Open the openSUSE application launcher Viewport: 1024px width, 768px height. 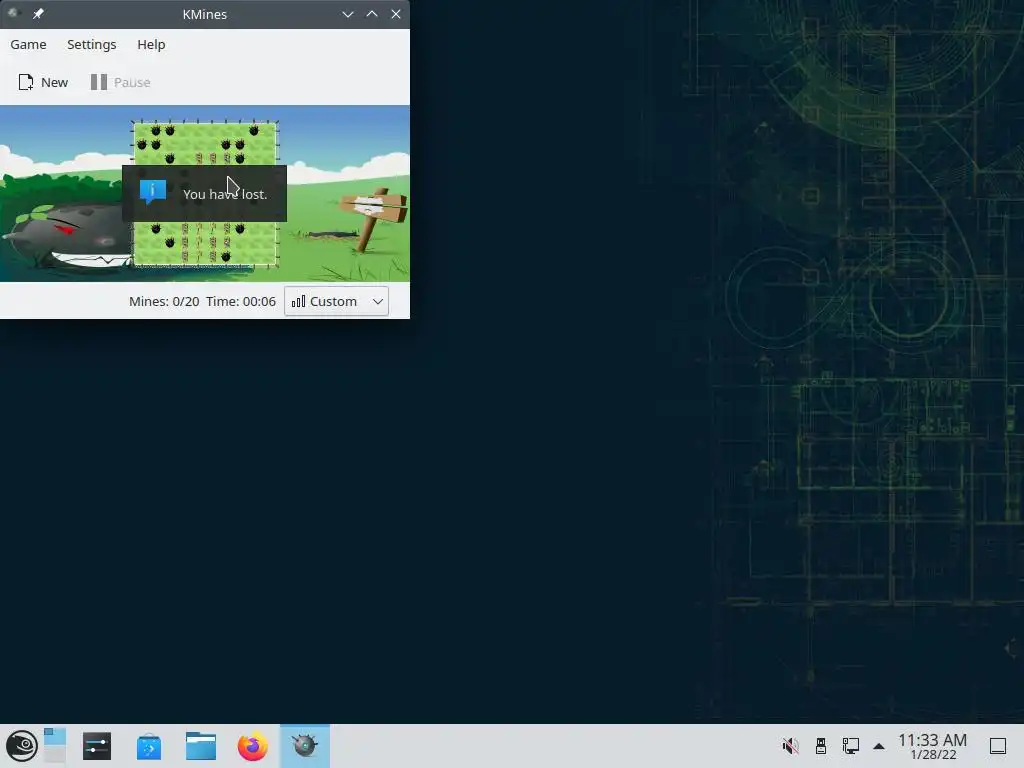pos(22,746)
